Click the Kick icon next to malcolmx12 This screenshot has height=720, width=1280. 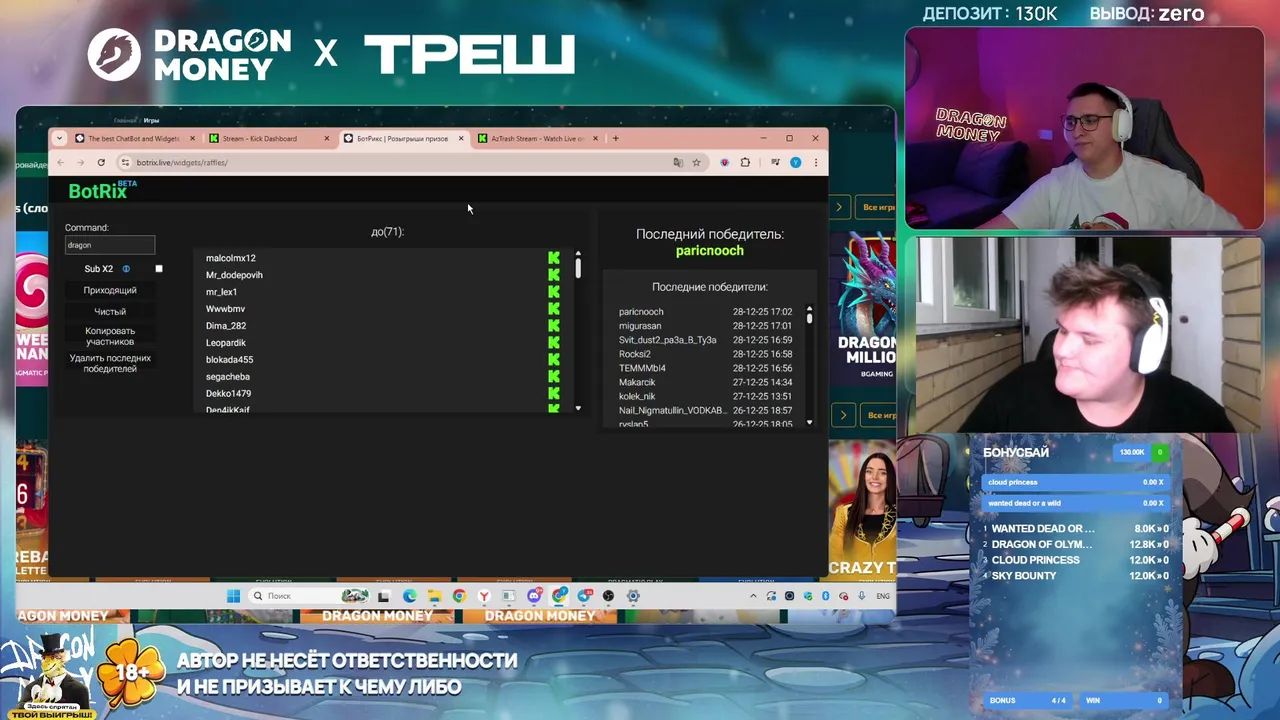click(x=554, y=258)
